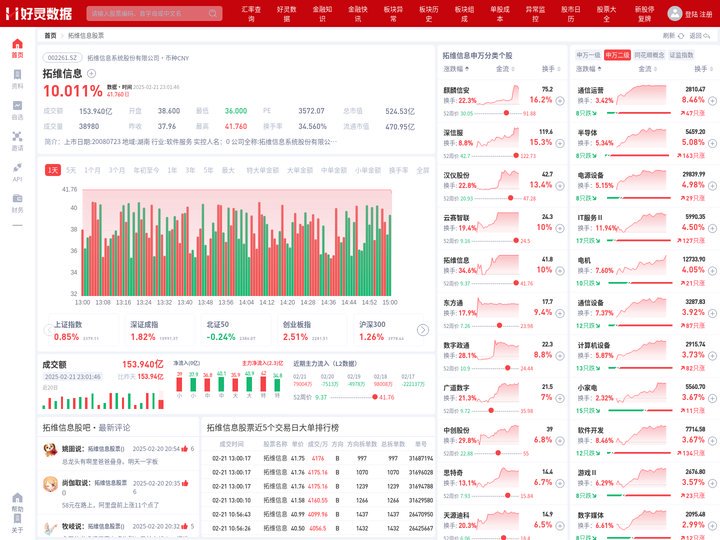Switch to the 证监指数 tab
Image resolution: width=720 pixels, height=540 pixels.
pyautogui.click(x=681, y=55)
